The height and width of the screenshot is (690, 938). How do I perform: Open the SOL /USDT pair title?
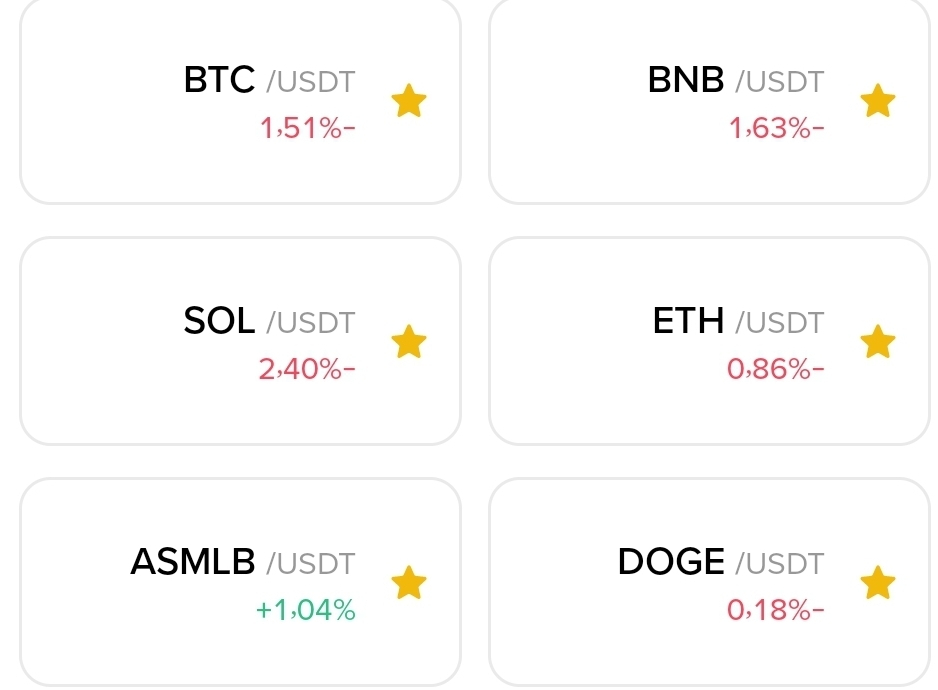click(x=270, y=321)
